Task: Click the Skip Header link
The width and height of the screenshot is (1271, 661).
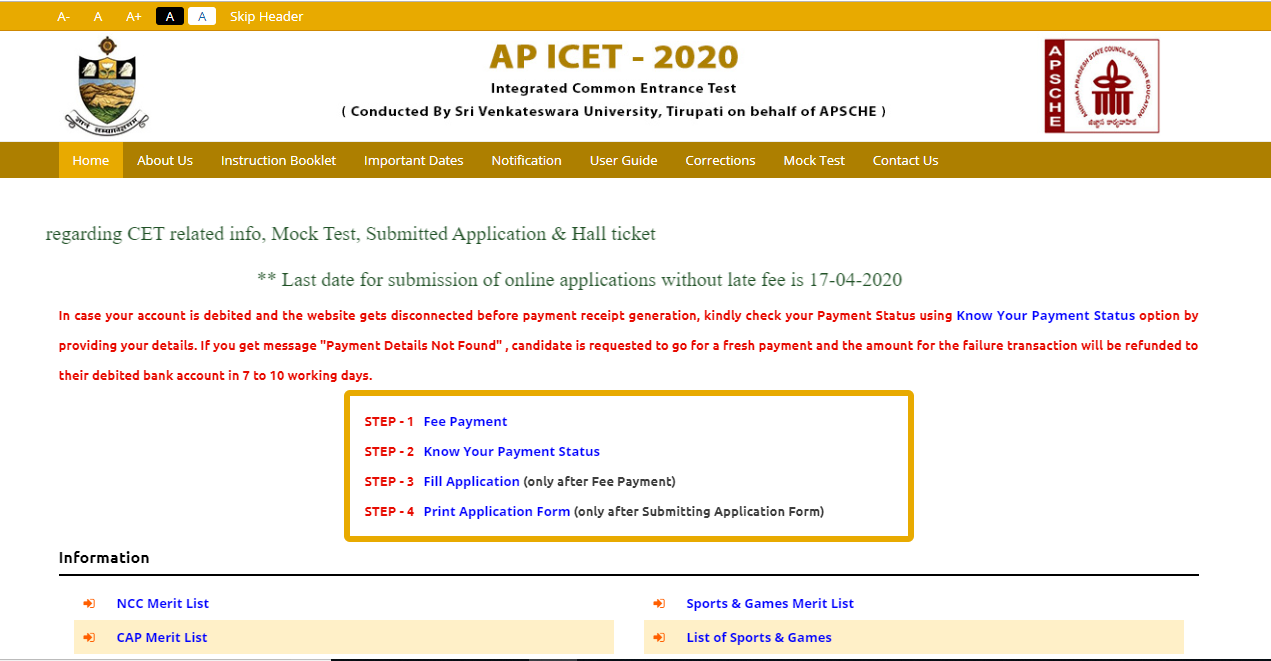Action: point(266,16)
